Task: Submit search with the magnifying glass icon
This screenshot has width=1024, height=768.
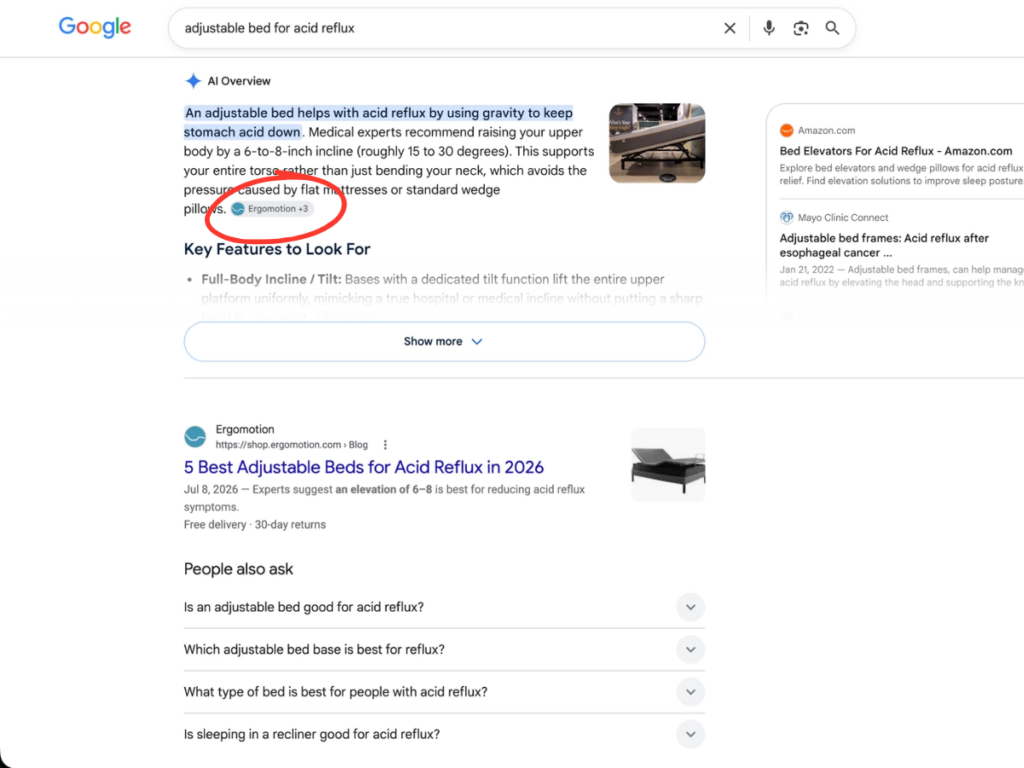Action: tap(832, 28)
